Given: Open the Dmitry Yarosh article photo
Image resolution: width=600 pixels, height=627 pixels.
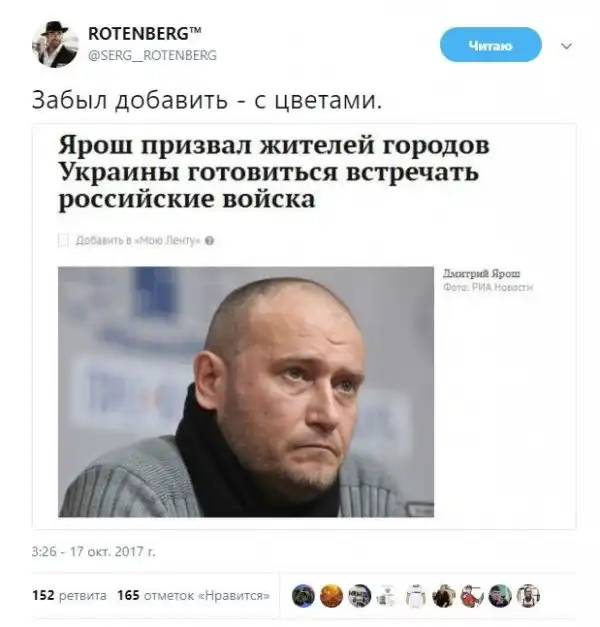Looking at the screenshot, I should [246, 392].
